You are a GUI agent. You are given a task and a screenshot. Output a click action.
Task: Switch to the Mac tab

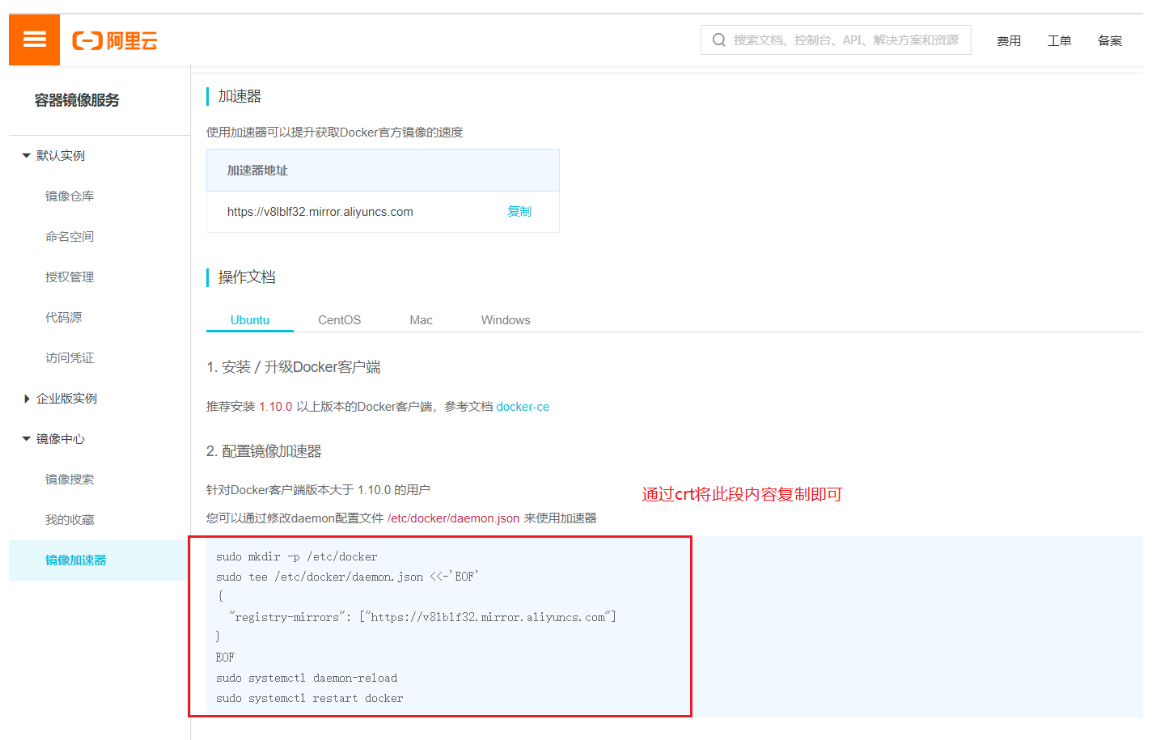pos(420,319)
